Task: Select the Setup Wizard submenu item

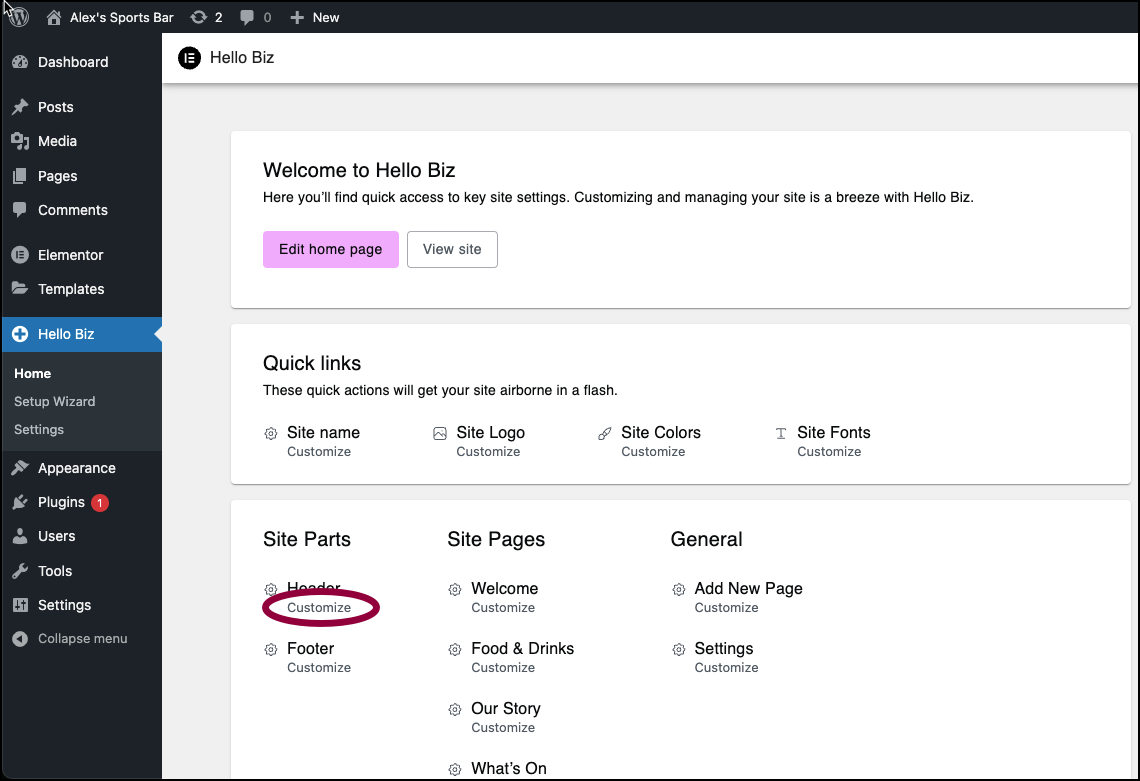Action: [x=55, y=401]
